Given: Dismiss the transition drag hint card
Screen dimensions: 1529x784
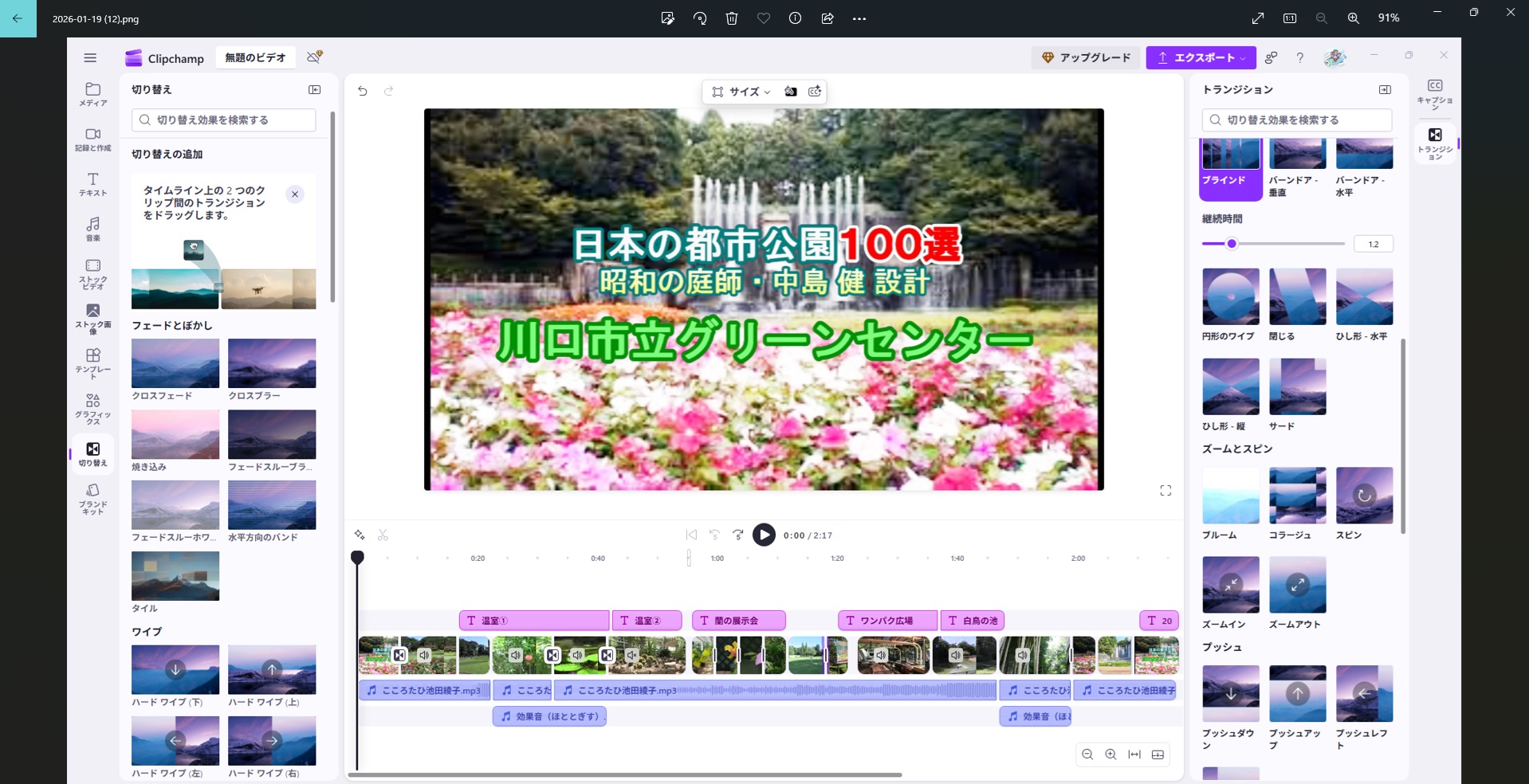Looking at the screenshot, I should point(295,194).
